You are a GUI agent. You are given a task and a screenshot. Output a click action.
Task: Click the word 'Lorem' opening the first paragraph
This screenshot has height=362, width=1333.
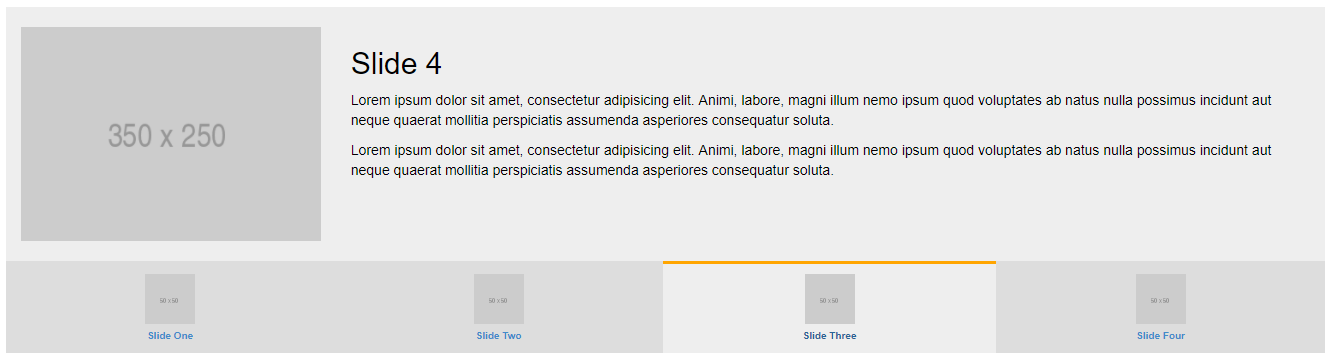370,100
